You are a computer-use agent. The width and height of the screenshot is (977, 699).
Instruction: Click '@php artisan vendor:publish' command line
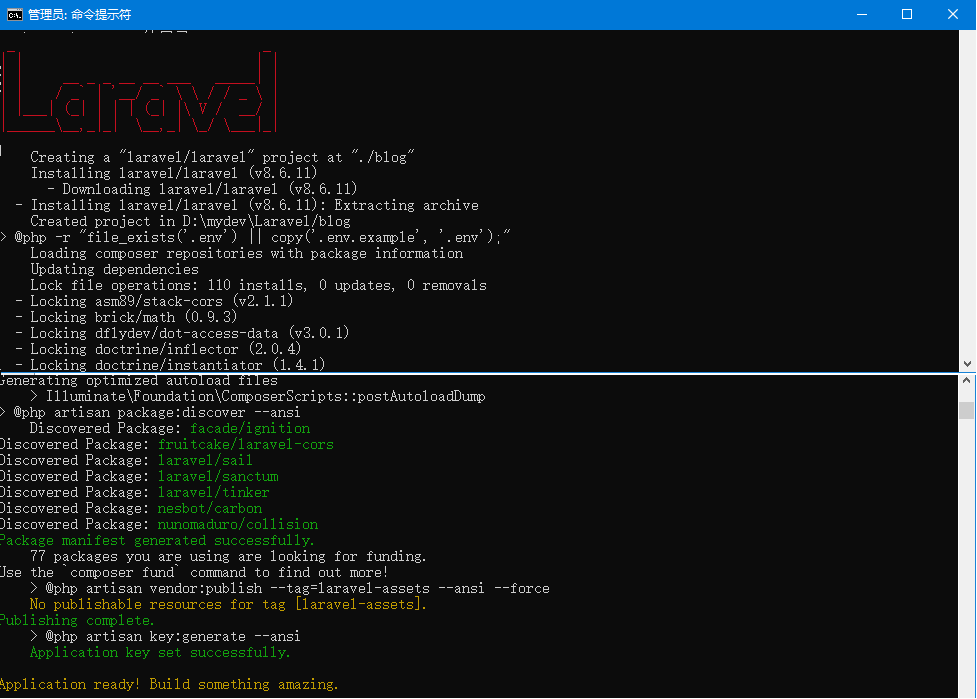click(x=290, y=589)
